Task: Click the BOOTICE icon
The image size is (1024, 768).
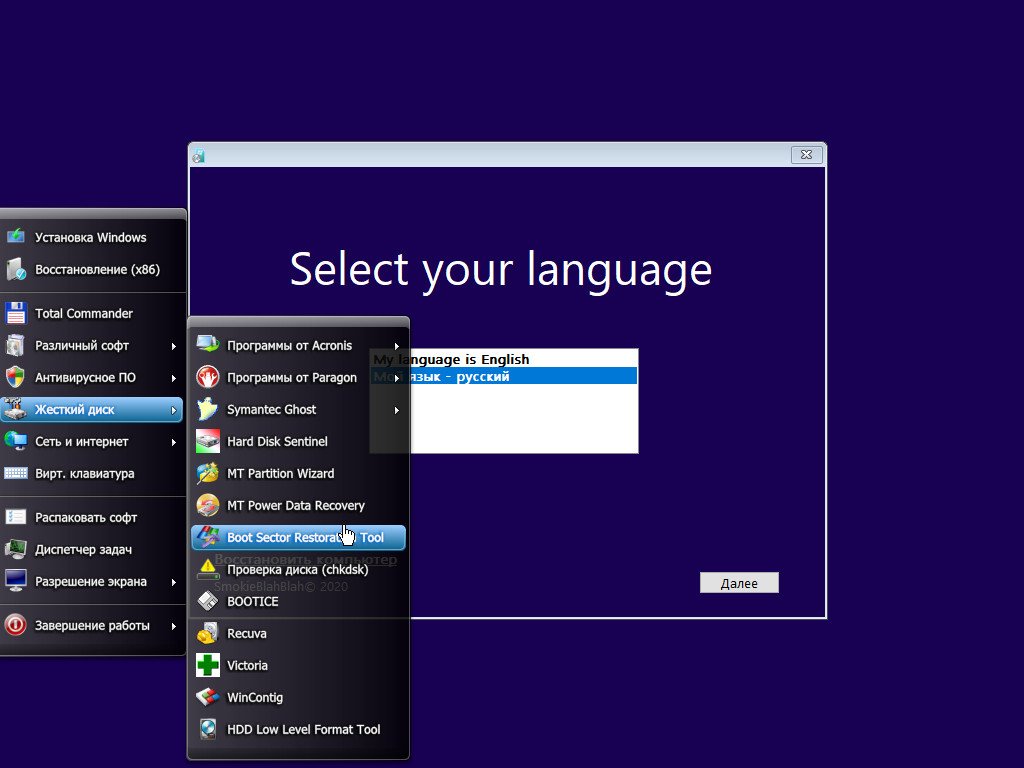Action: click(208, 601)
